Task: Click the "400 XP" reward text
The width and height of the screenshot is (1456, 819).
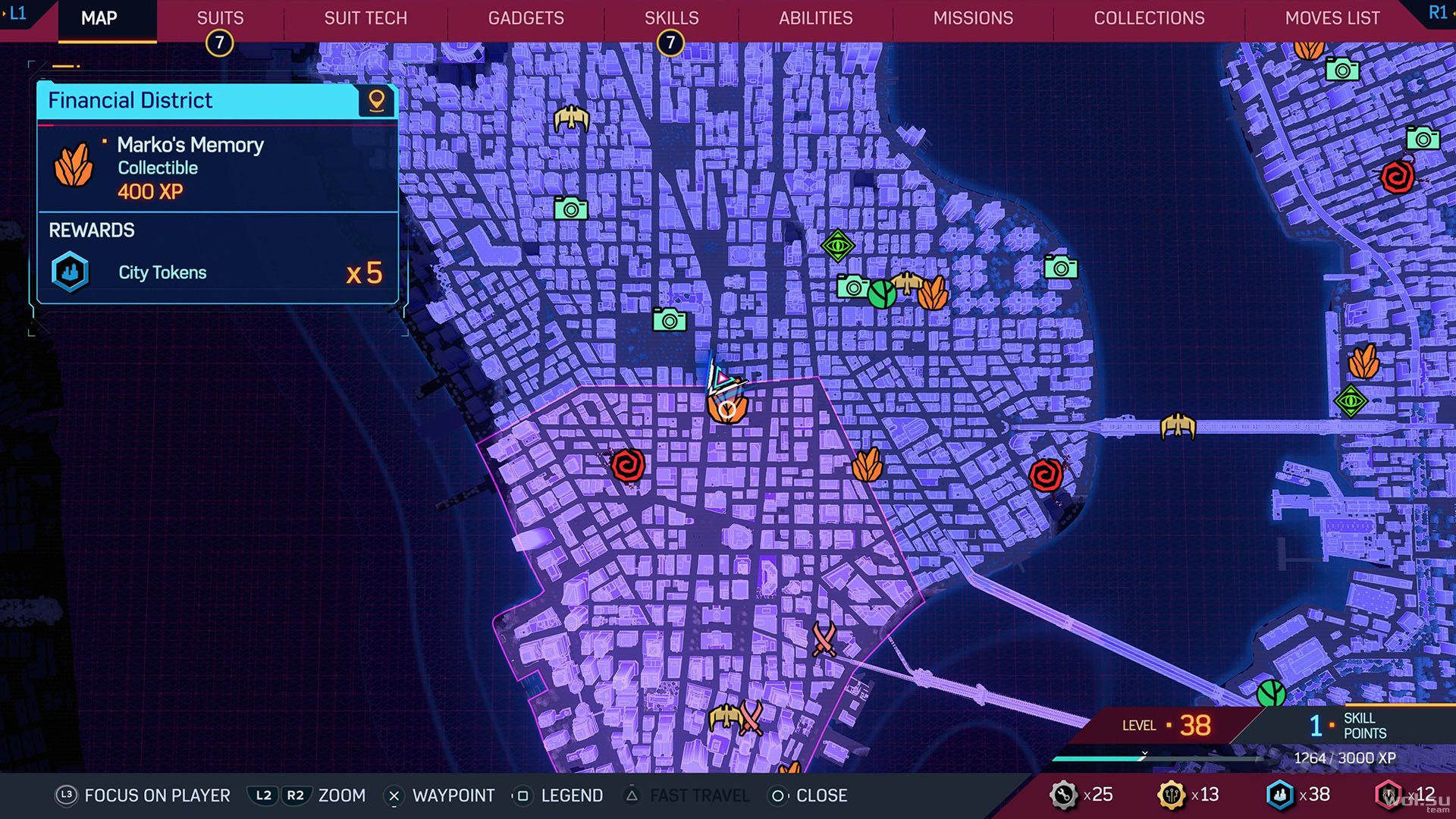Action: pyautogui.click(x=150, y=191)
